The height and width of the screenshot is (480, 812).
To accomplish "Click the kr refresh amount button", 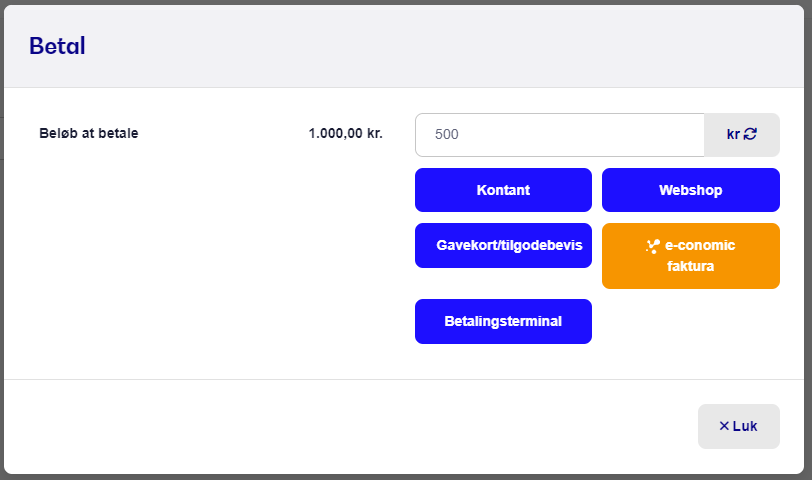I will 742,135.
